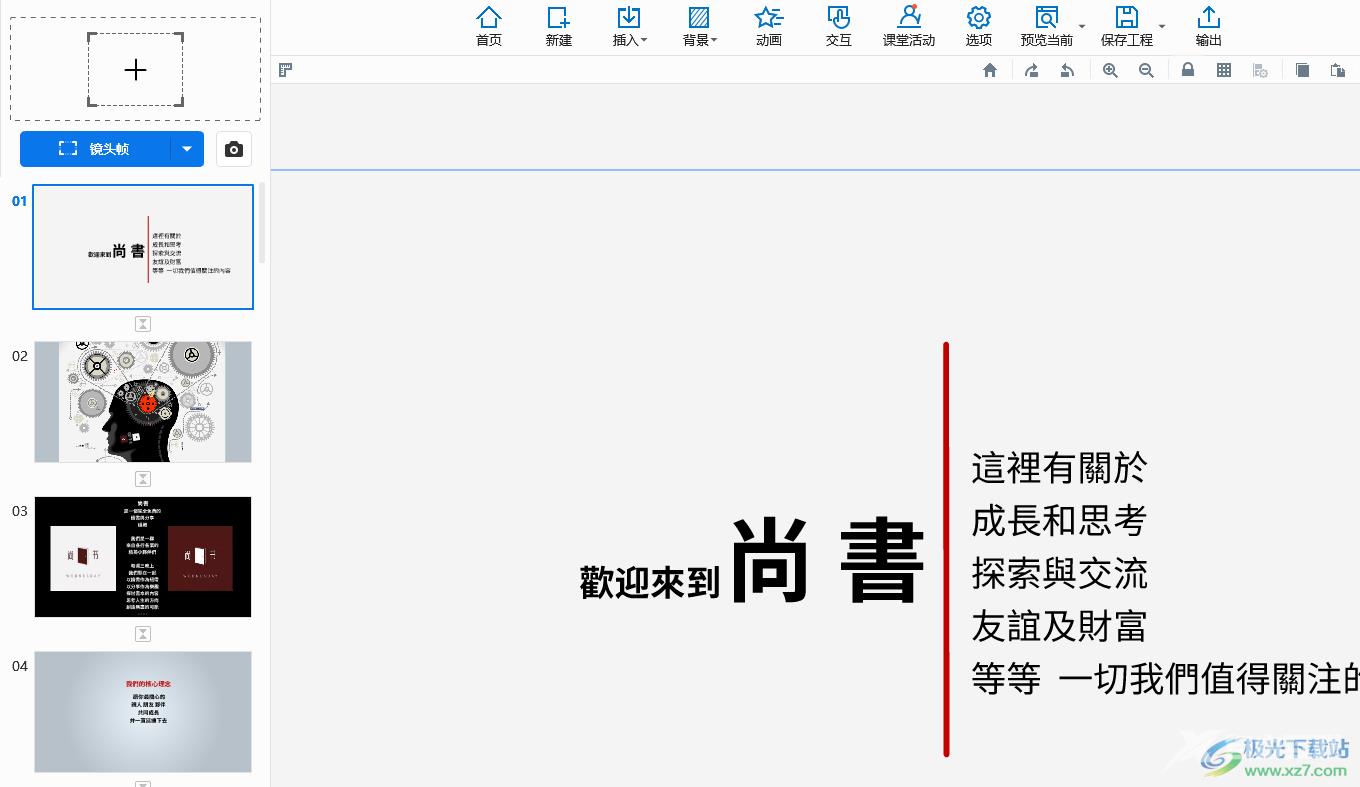Toggle the ruler icon at canvas corner
This screenshot has height=787, width=1360.
(x=286, y=70)
